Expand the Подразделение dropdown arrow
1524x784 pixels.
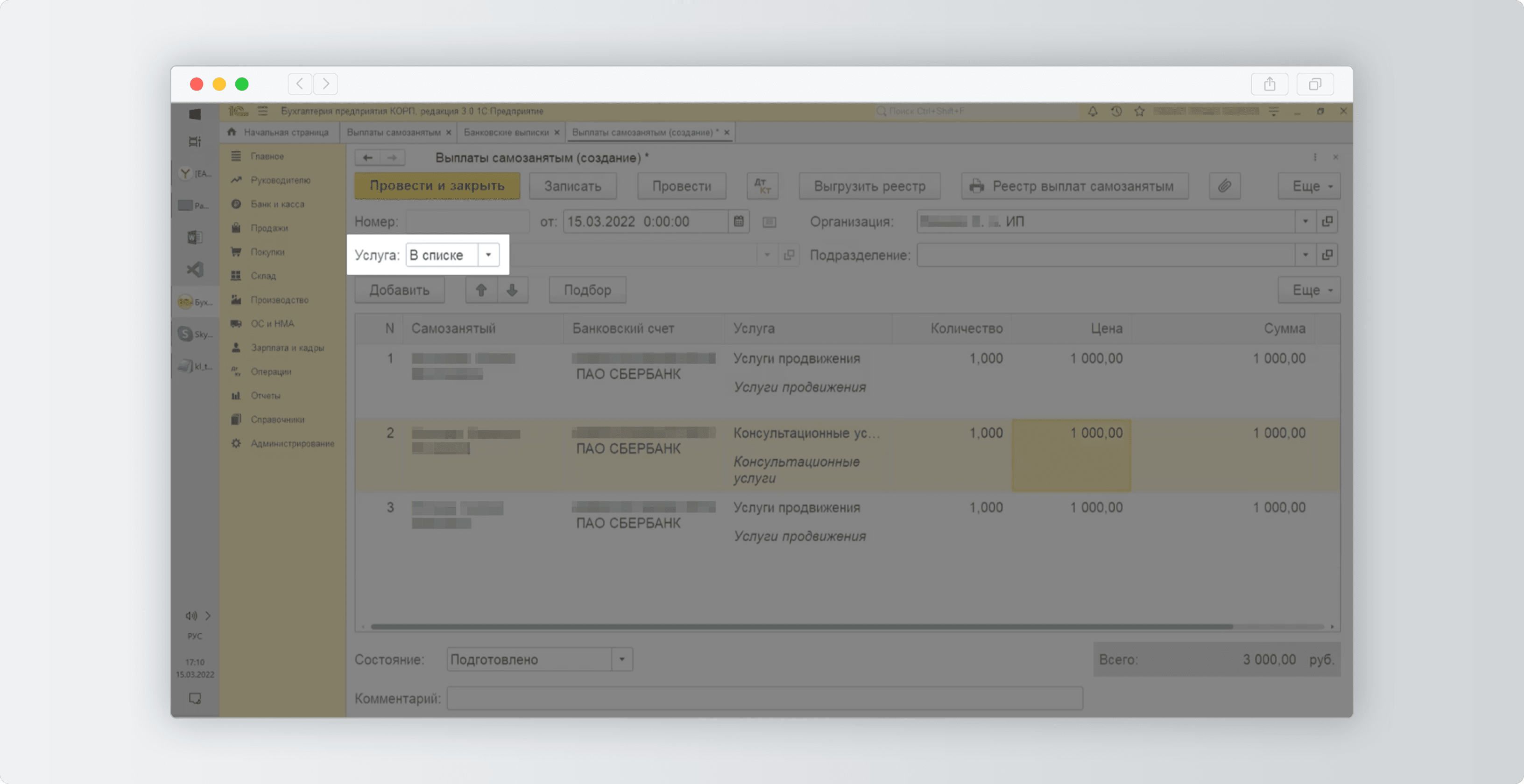(1305, 255)
